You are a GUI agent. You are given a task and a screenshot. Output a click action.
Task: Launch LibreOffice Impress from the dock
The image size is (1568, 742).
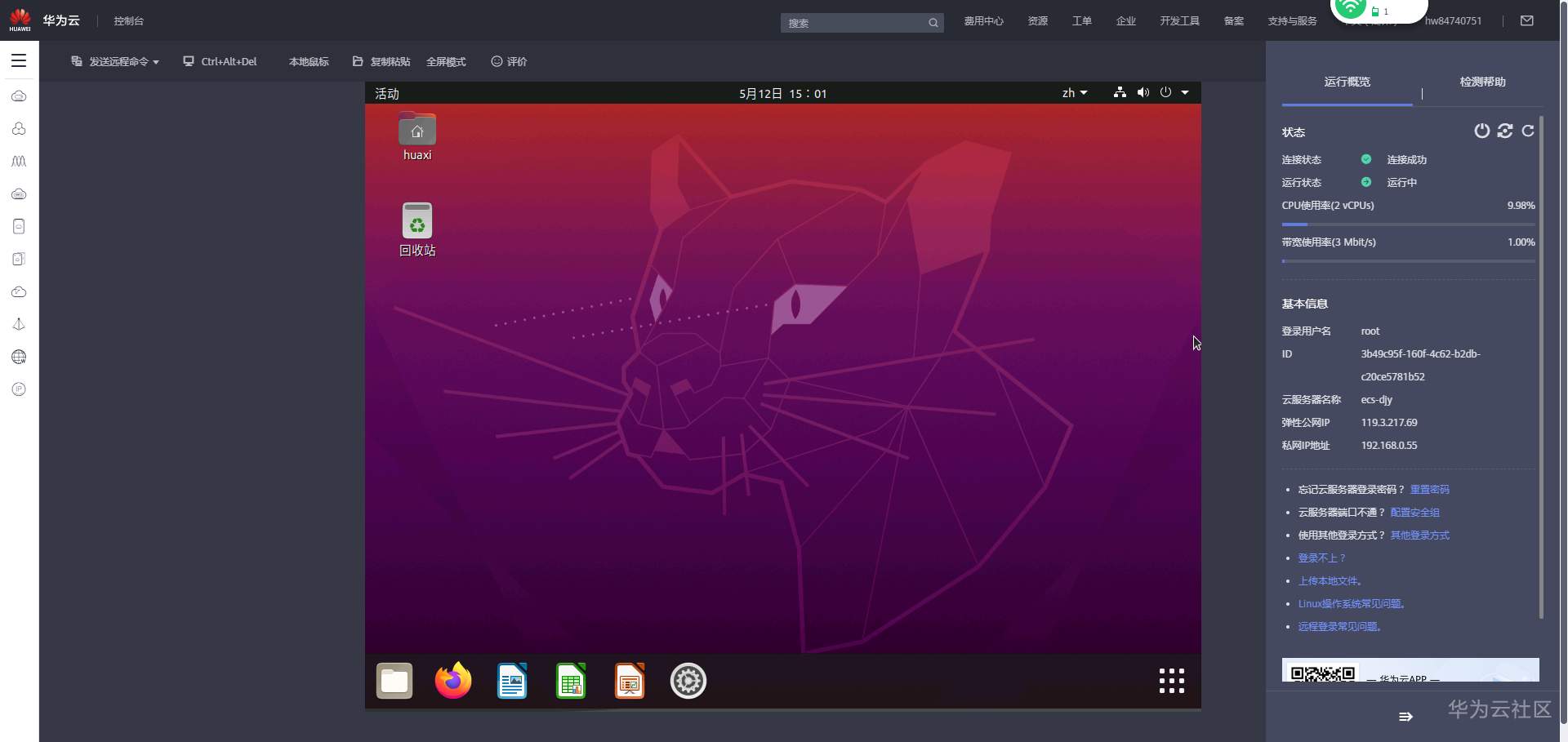pyautogui.click(x=630, y=681)
